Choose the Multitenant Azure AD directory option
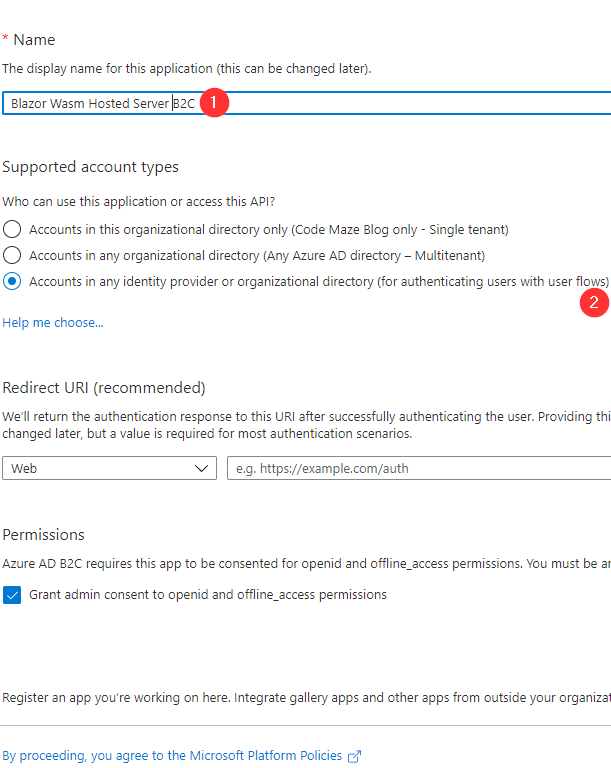The image size is (611, 768). click(x=12, y=255)
